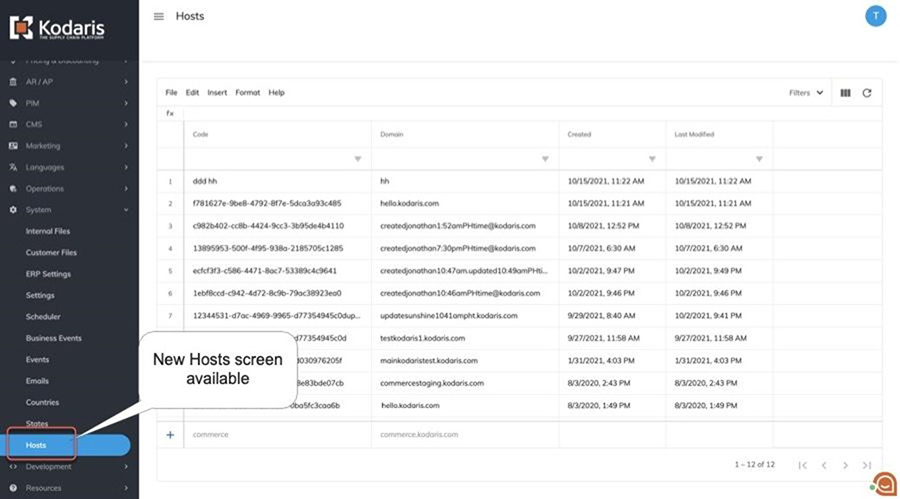Select the Hosts sidebar item
Viewport: 900px width, 499px height.
[65, 445]
